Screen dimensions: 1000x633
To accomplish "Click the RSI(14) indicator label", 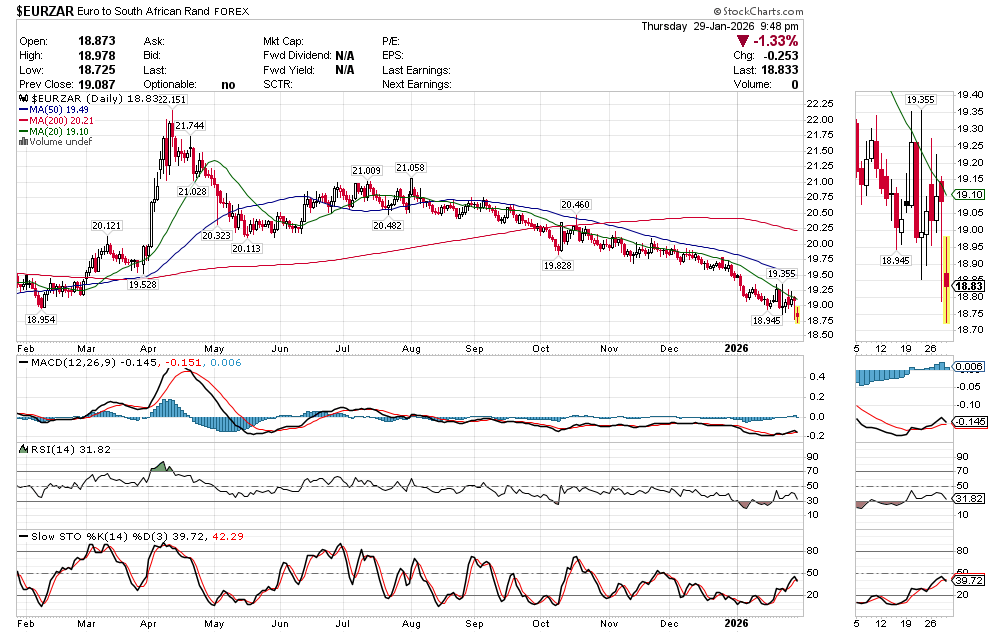I will click(48, 450).
